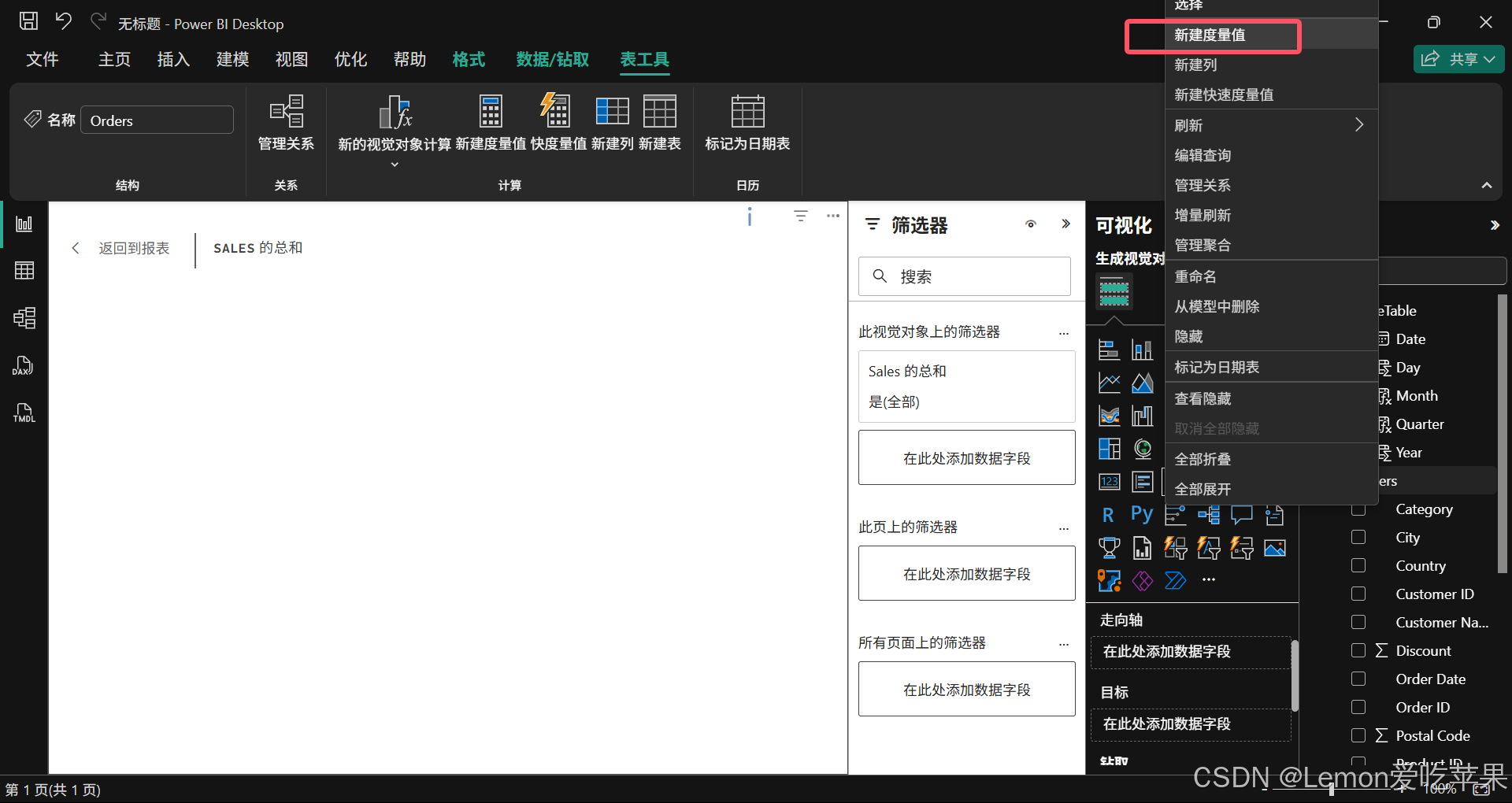This screenshot has width=1512, height=803.
Task: Choose 新建度量值 from context menu
Action: coord(1271,35)
